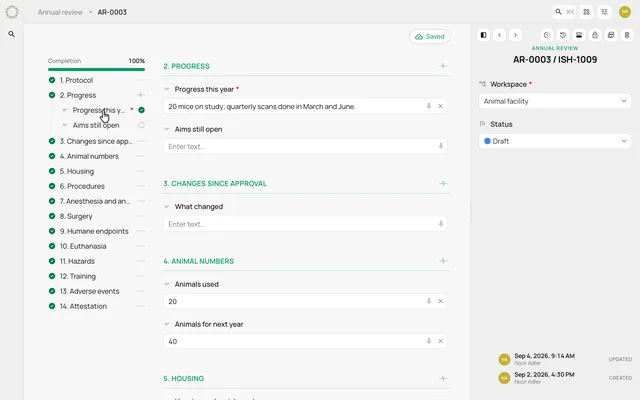Click the AR-0003 breadcrumb
Screen dimensions: 640x400
112,12
